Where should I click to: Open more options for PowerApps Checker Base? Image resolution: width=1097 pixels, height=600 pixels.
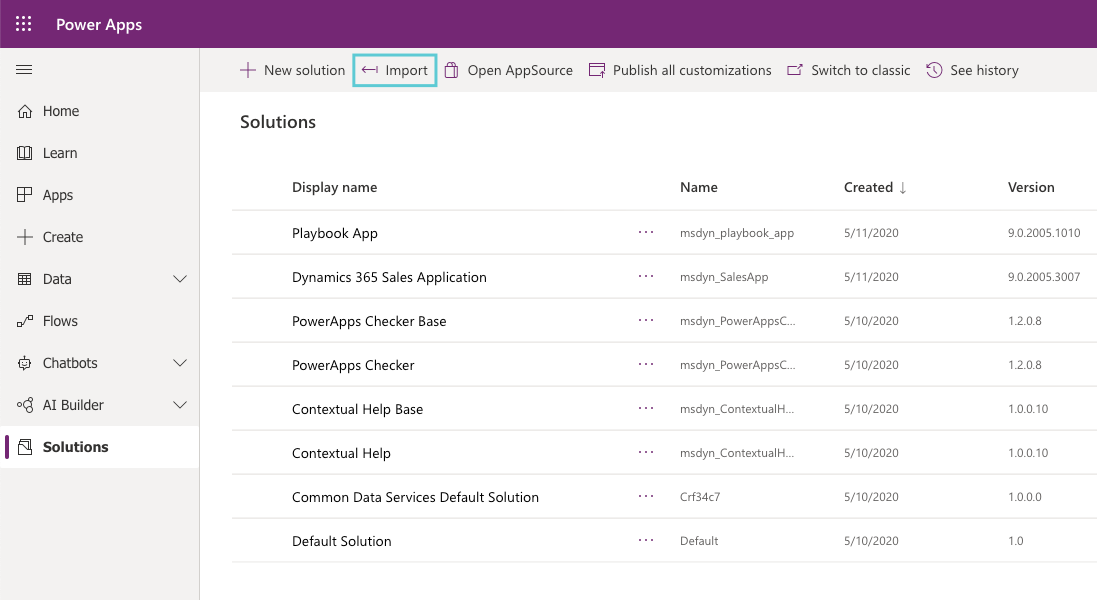coord(646,320)
